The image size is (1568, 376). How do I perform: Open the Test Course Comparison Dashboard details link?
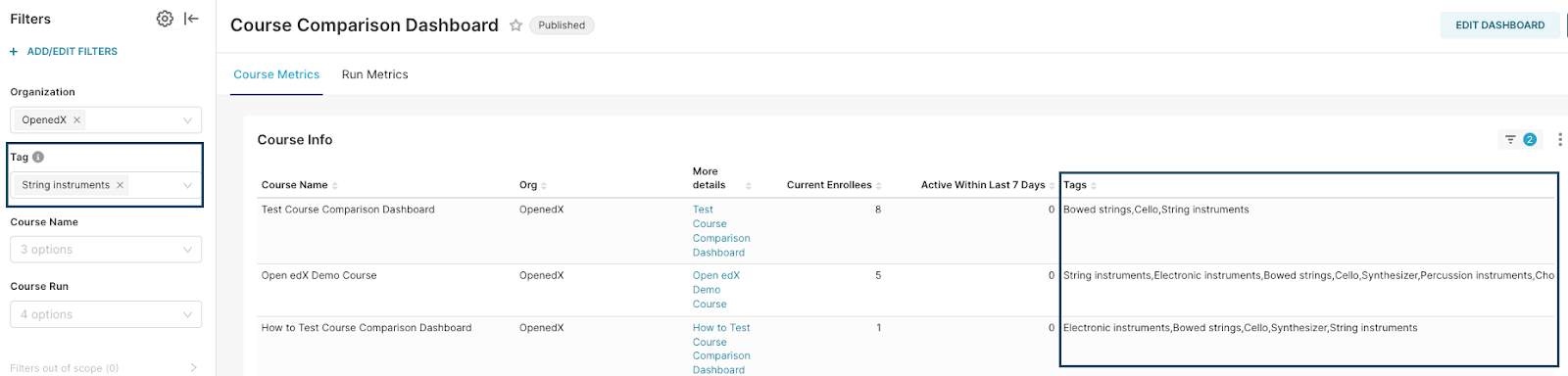click(x=721, y=231)
